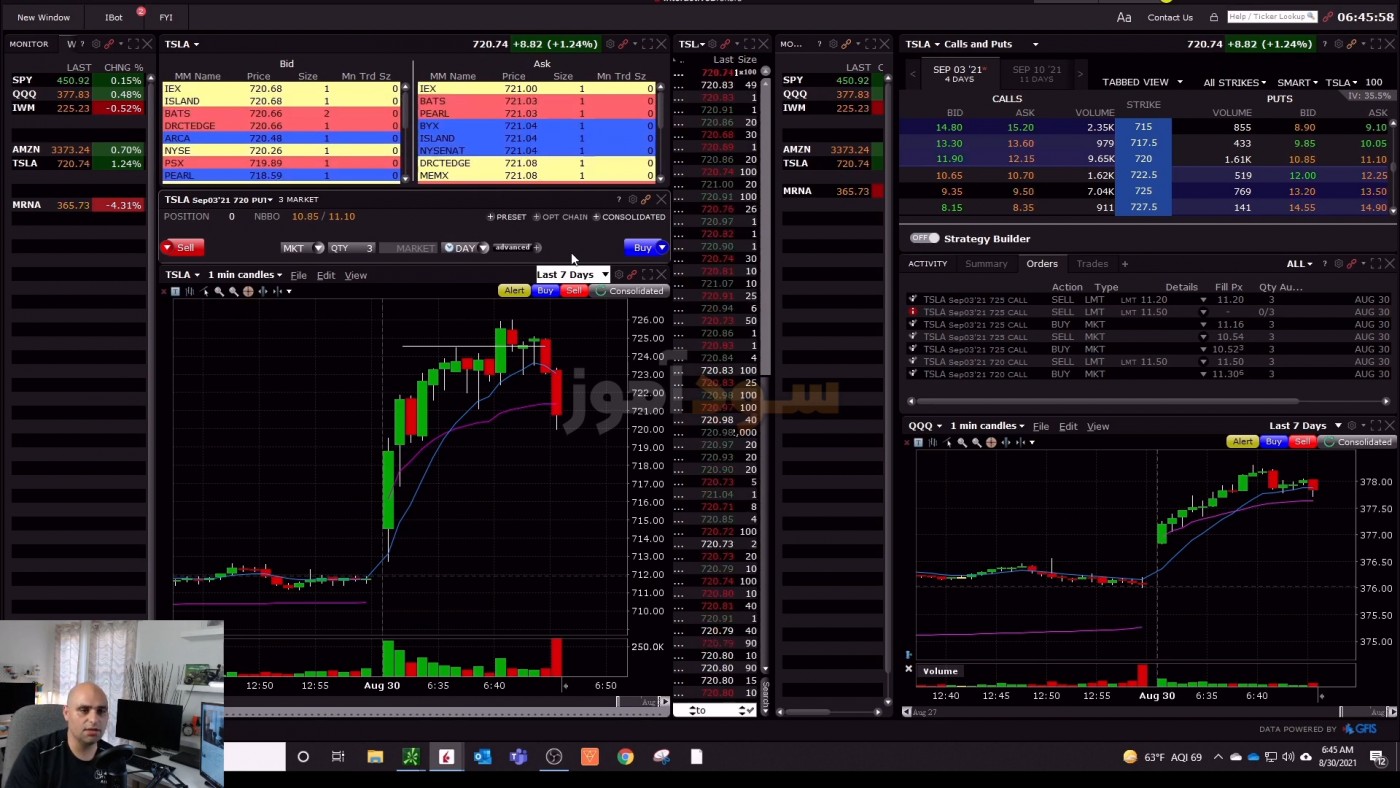Expand the PRESET section in order entry

tap(507, 217)
